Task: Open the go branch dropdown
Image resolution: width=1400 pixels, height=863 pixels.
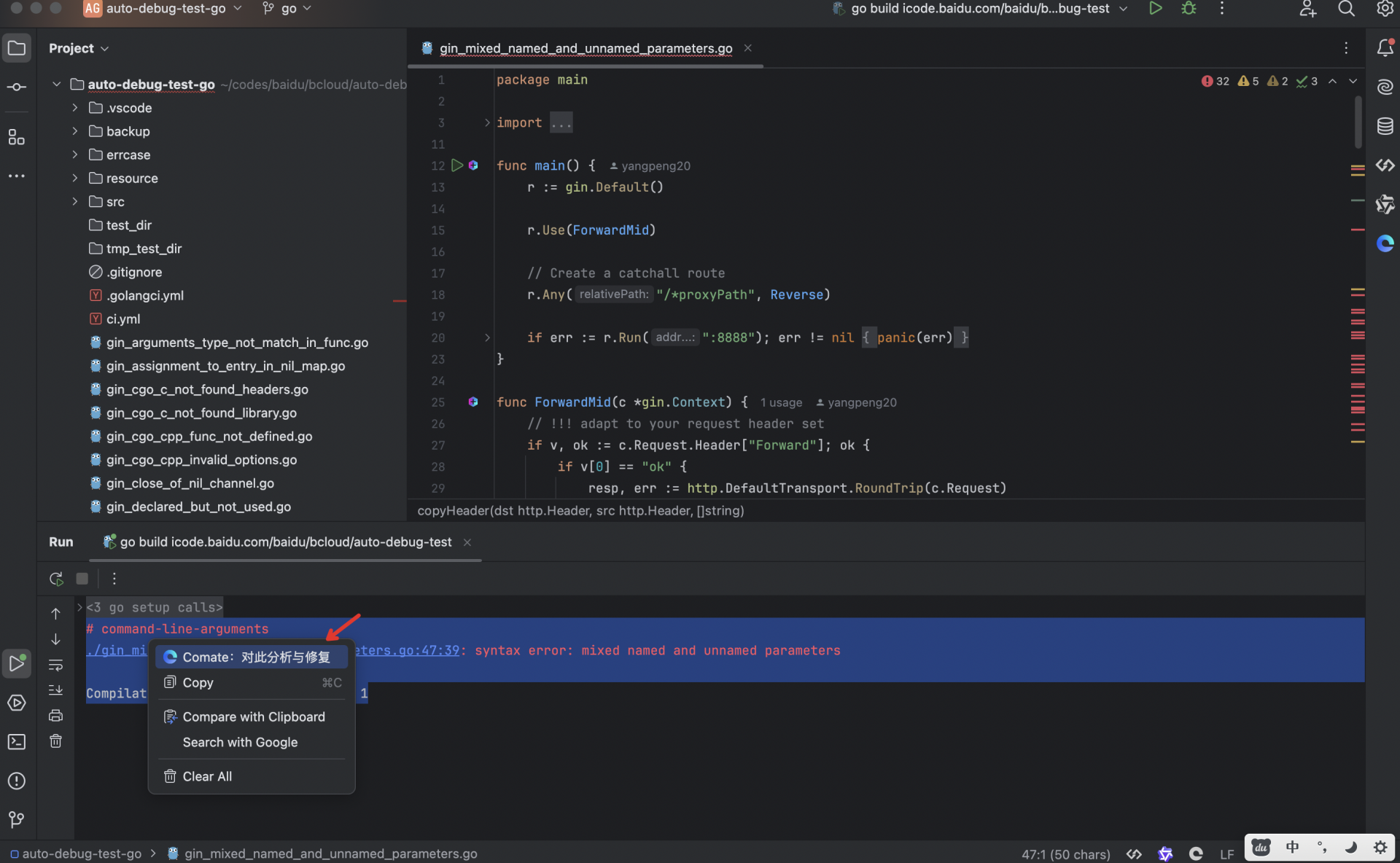Action: click(x=287, y=9)
